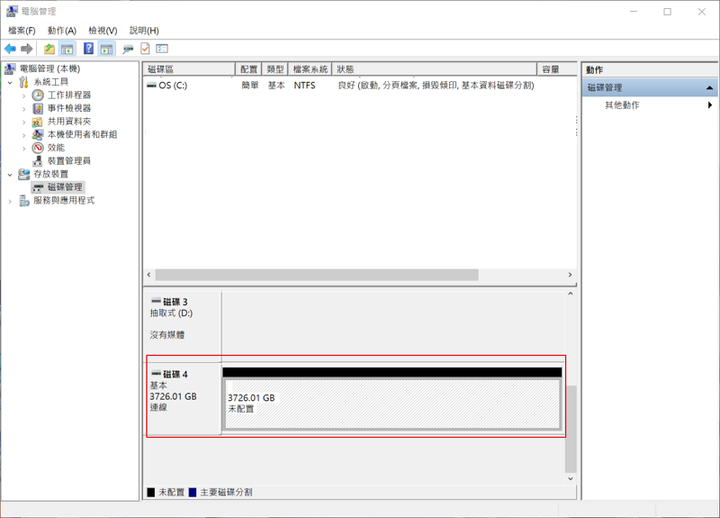Expand the 事件檢視器 node
The image size is (720, 518).
(24, 109)
